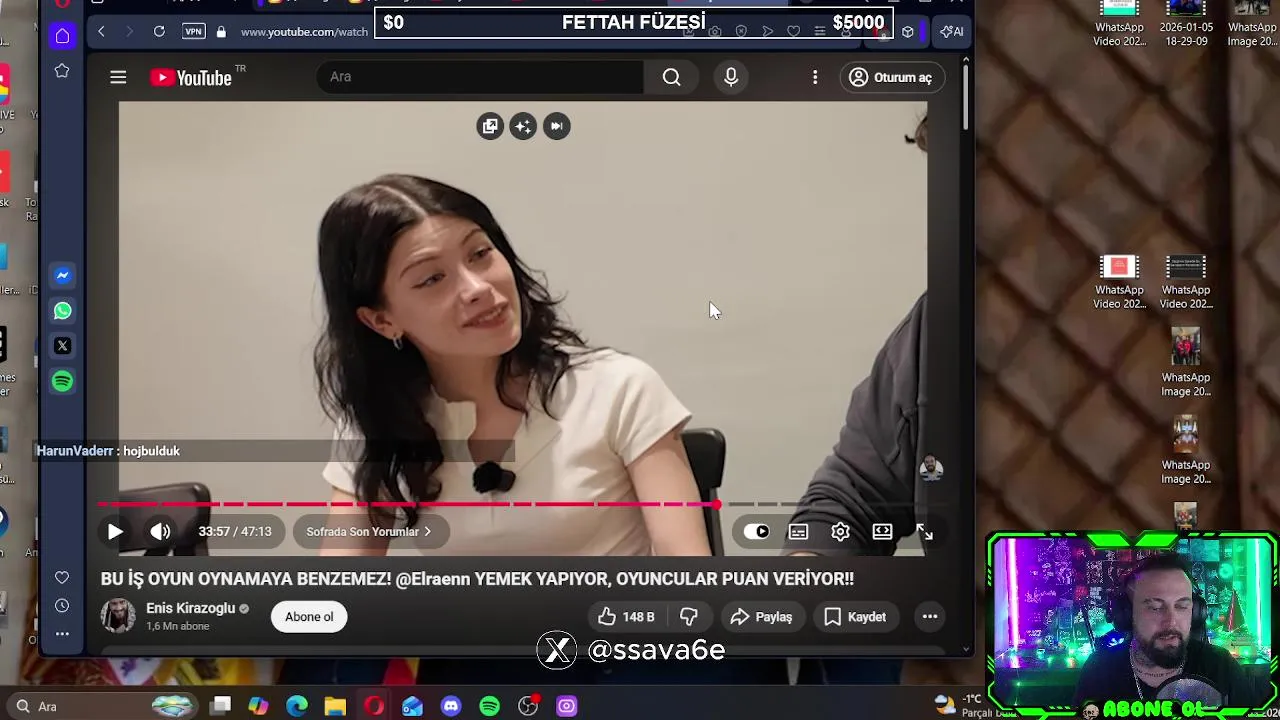Enter fullscreen on the video

[x=924, y=532]
